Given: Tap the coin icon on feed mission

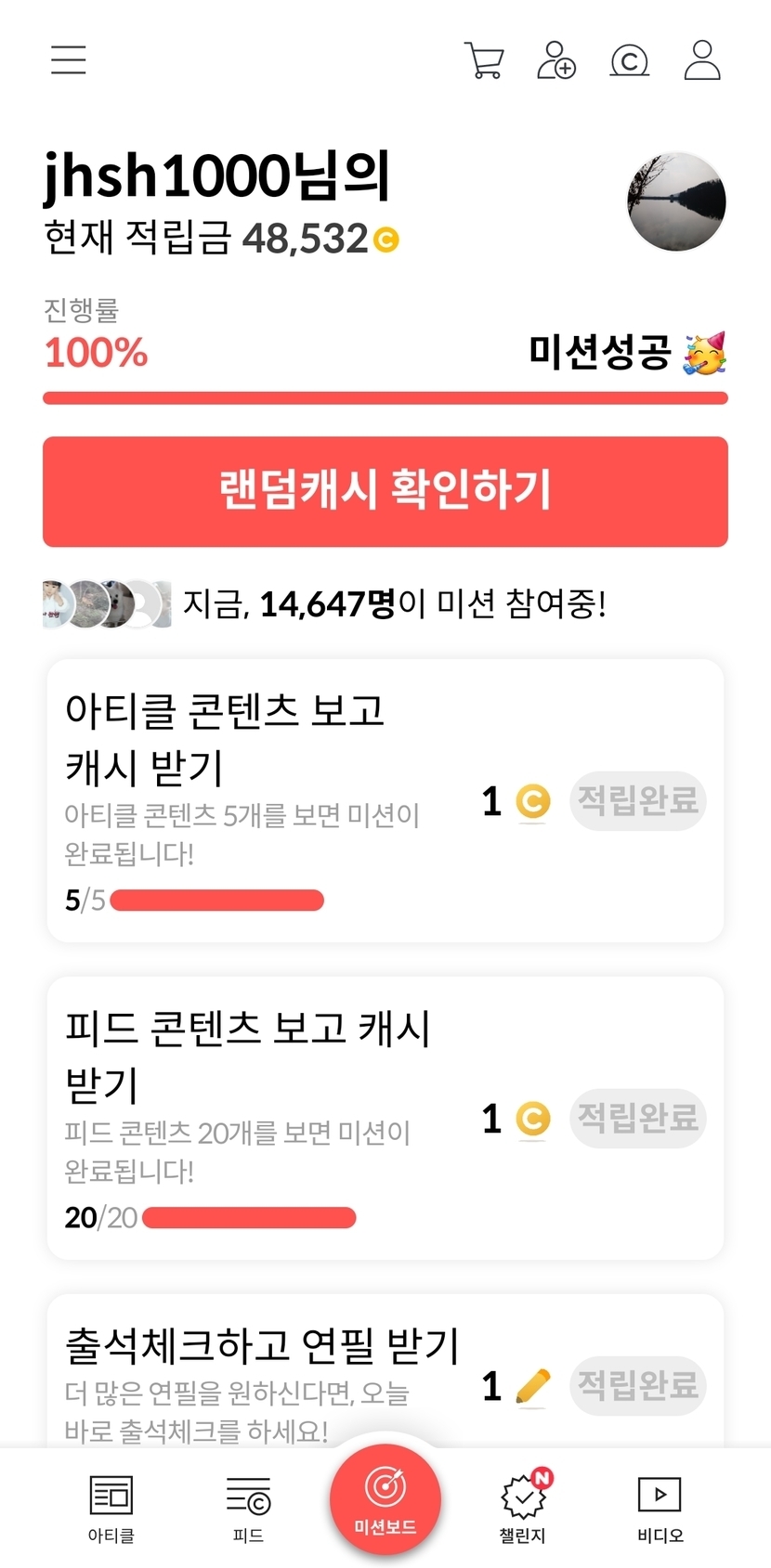Looking at the screenshot, I should (532, 1119).
